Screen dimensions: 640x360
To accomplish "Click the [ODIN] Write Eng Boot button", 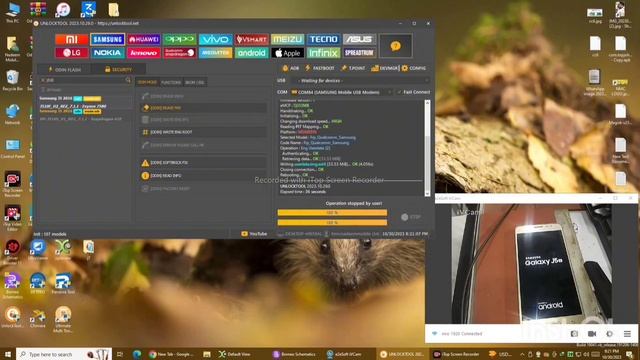I will pos(203,132).
